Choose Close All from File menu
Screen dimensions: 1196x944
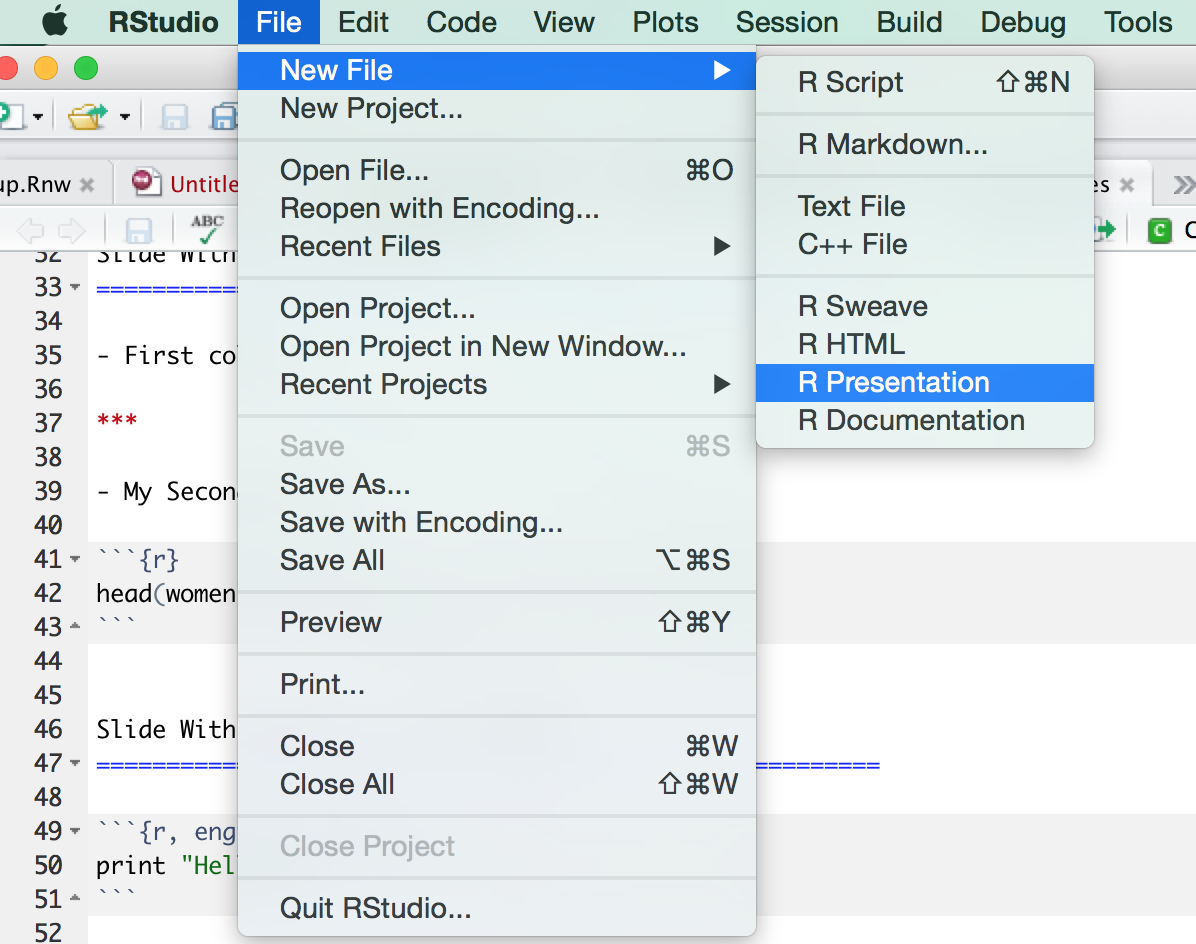pos(497,784)
